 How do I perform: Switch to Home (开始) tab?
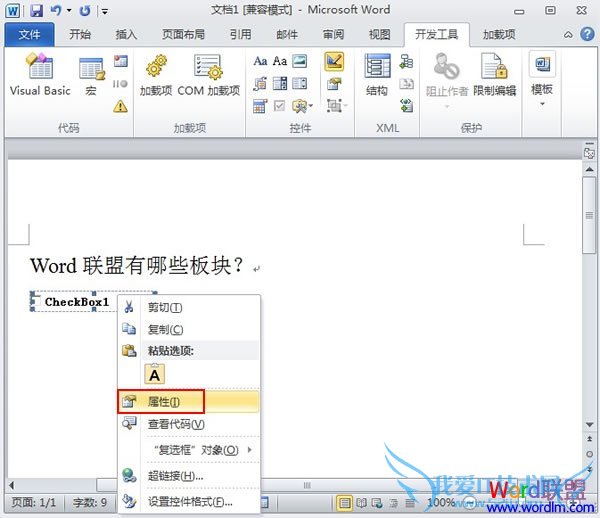click(x=80, y=34)
